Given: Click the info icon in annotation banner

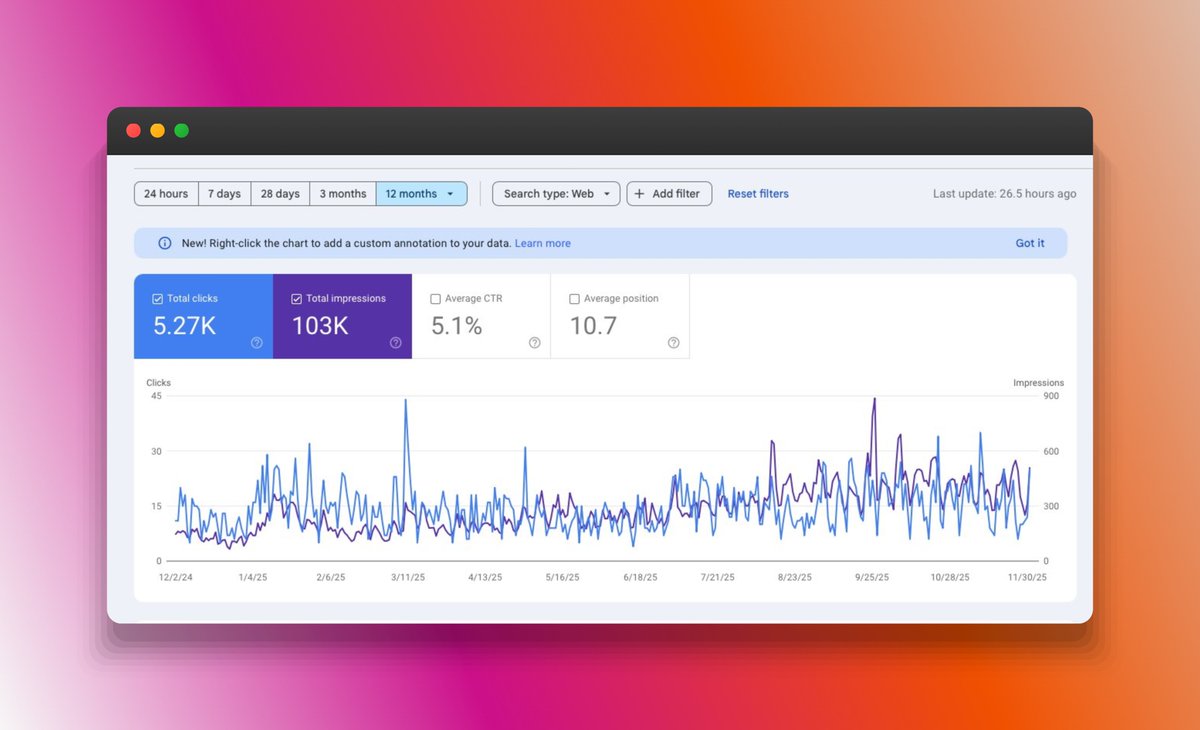Looking at the screenshot, I should (164, 243).
